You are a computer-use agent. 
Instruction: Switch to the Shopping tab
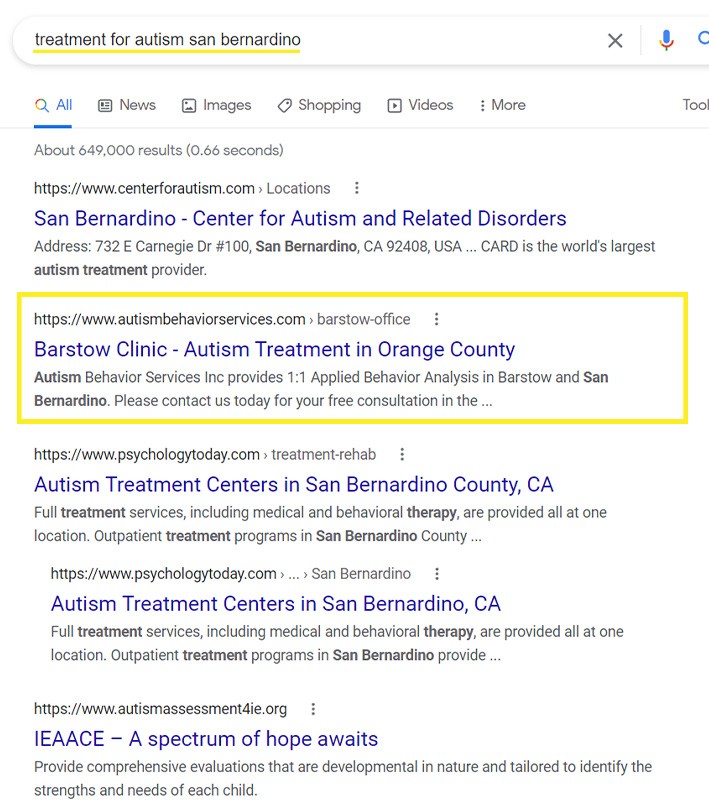tap(319, 105)
